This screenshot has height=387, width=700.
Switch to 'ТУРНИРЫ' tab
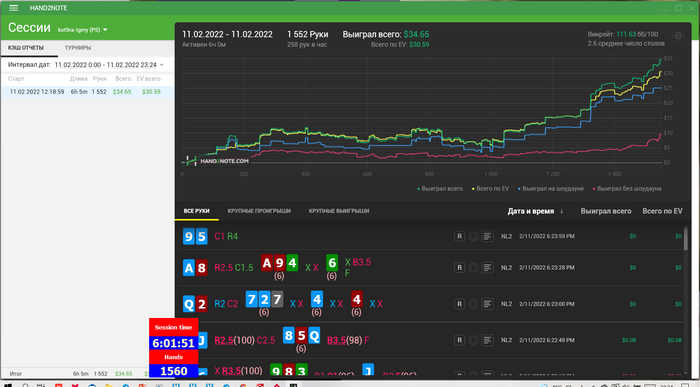pos(78,48)
